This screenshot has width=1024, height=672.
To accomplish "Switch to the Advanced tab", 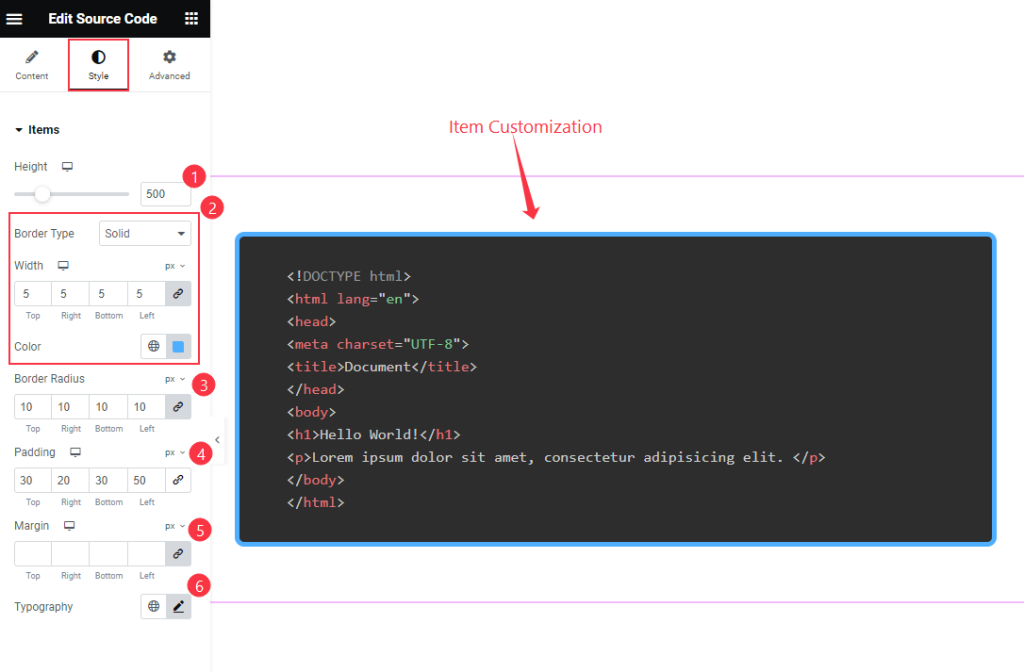I will coord(169,65).
